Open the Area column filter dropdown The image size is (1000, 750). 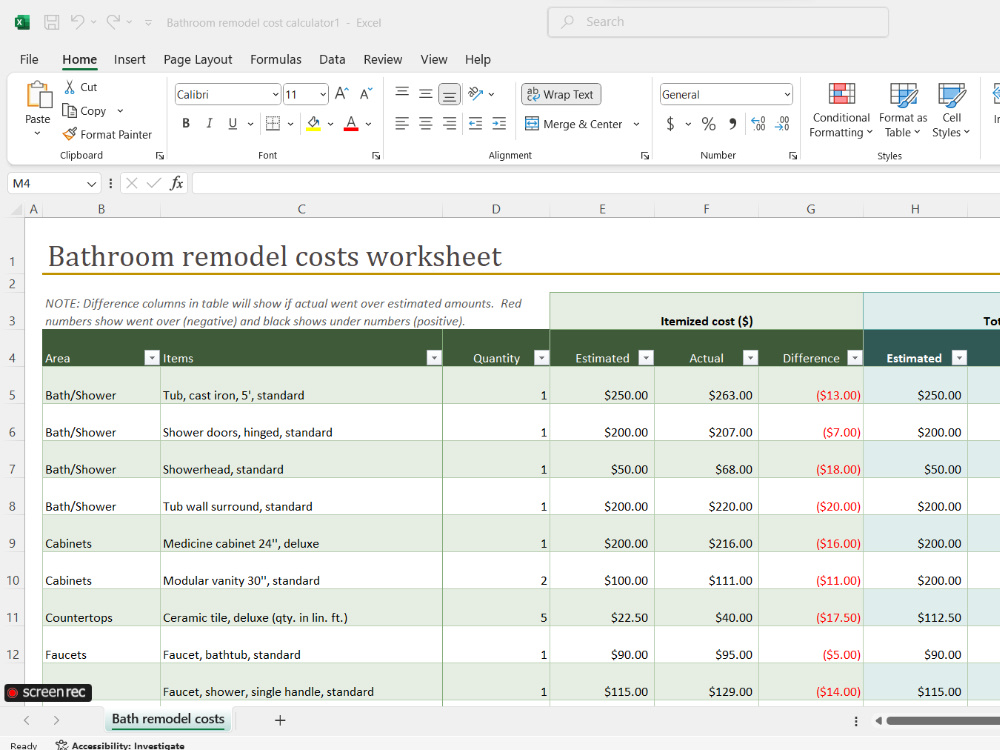pyautogui.click(x=152, y=357)
